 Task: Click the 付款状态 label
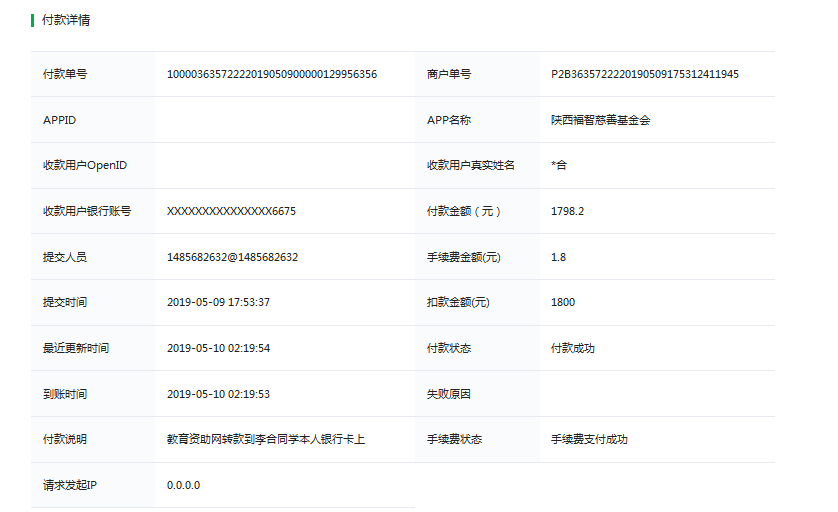[x=449, y=348]
